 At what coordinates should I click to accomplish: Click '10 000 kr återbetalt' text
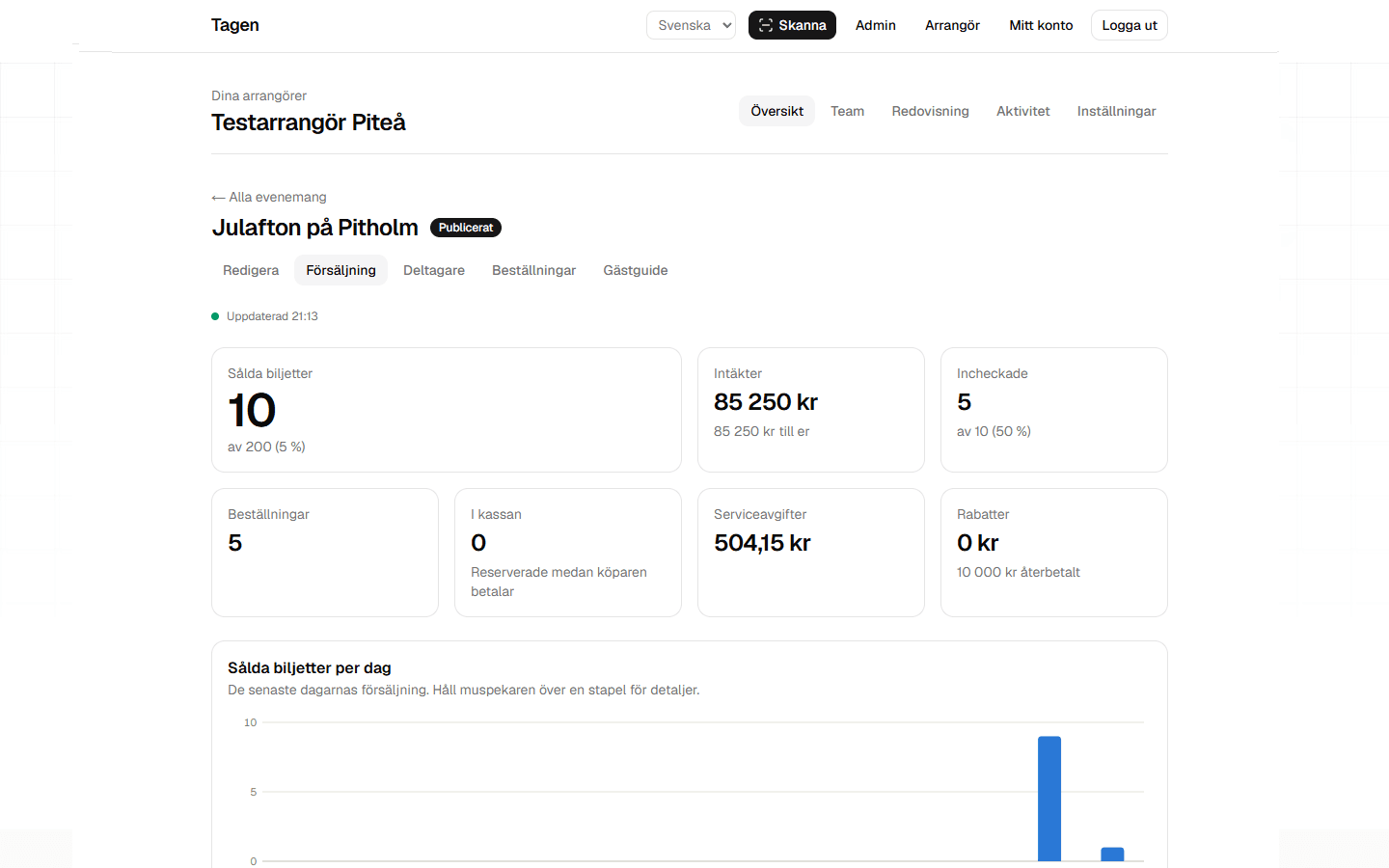(1018, 572)
